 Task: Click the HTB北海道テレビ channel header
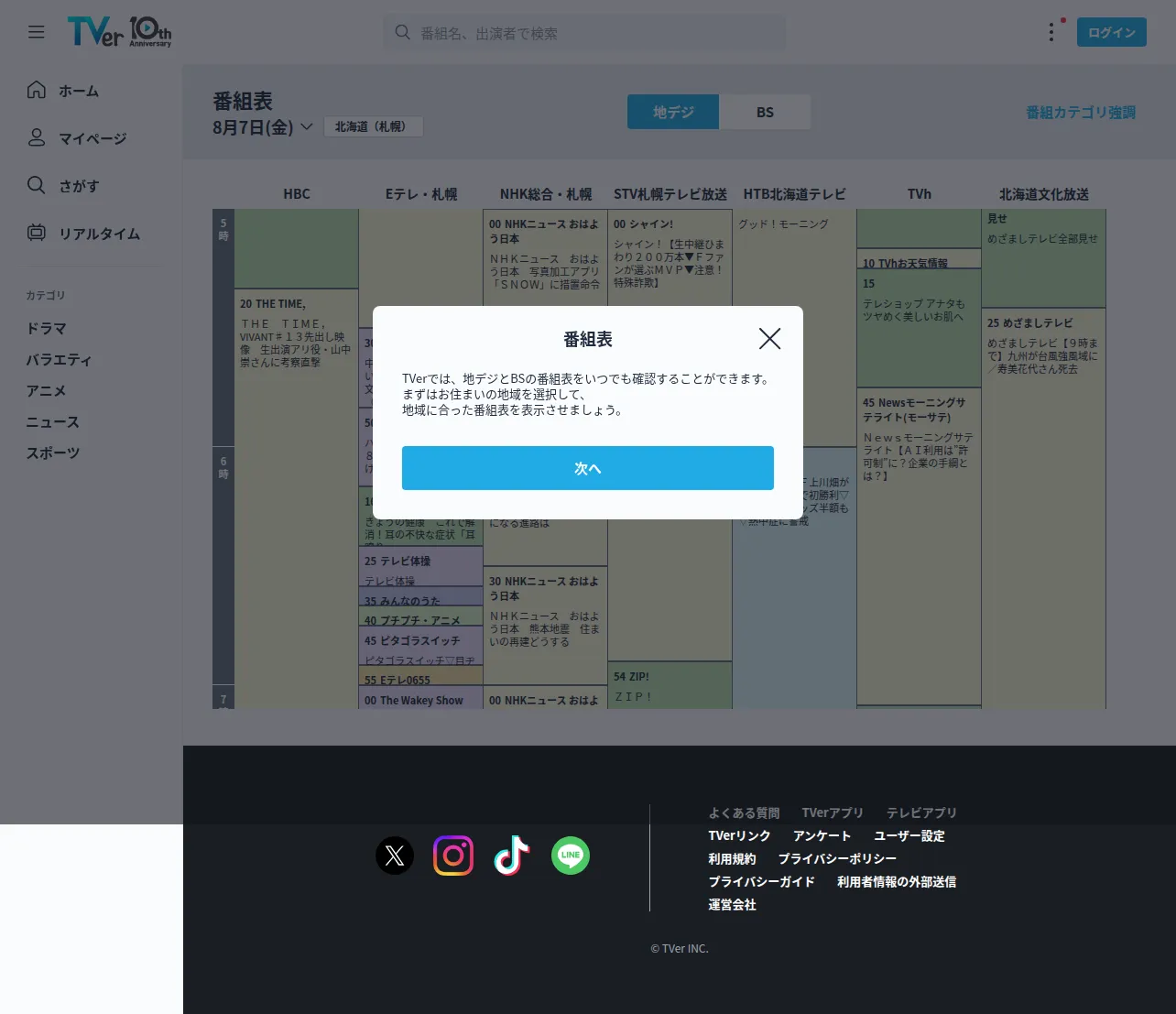pyautogui.click(x=795, y=194)
